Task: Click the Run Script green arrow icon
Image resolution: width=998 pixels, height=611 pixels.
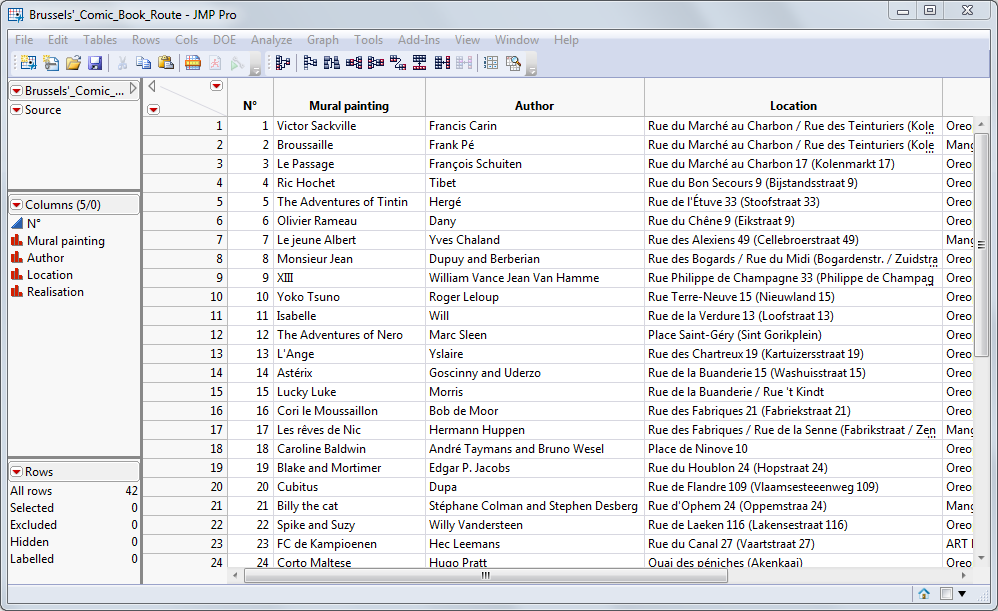Action: point(237,62)
